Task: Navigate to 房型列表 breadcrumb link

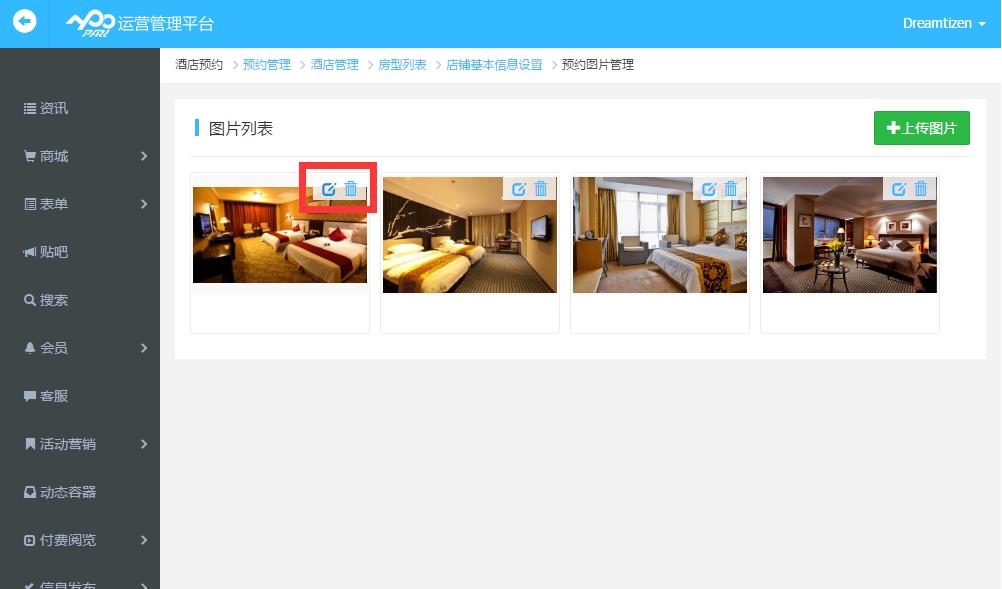Action: (x=402, y=65)
